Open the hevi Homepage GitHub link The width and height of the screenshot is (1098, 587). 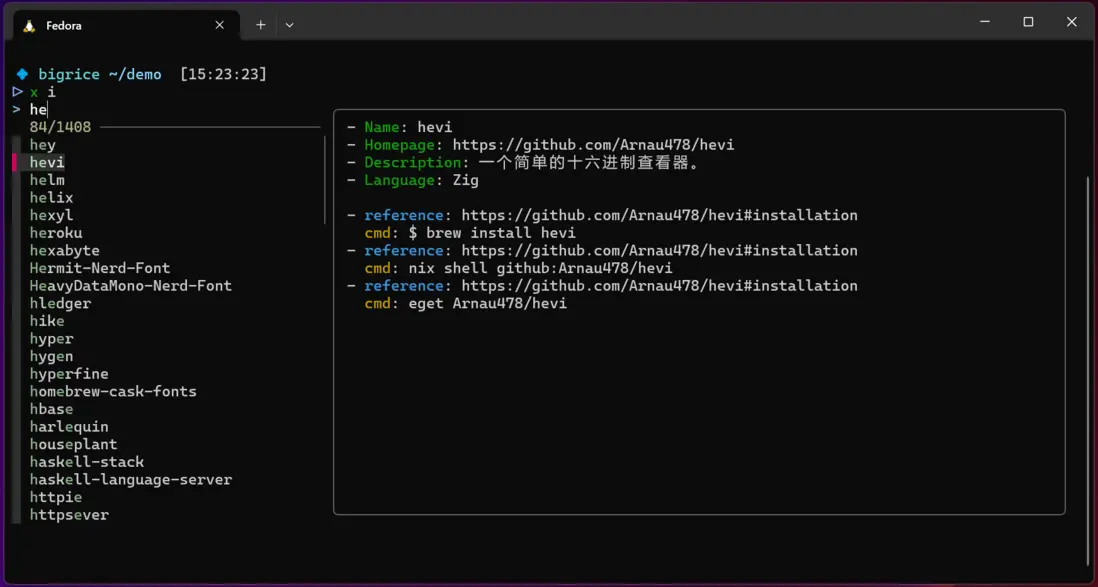(593, 145)
